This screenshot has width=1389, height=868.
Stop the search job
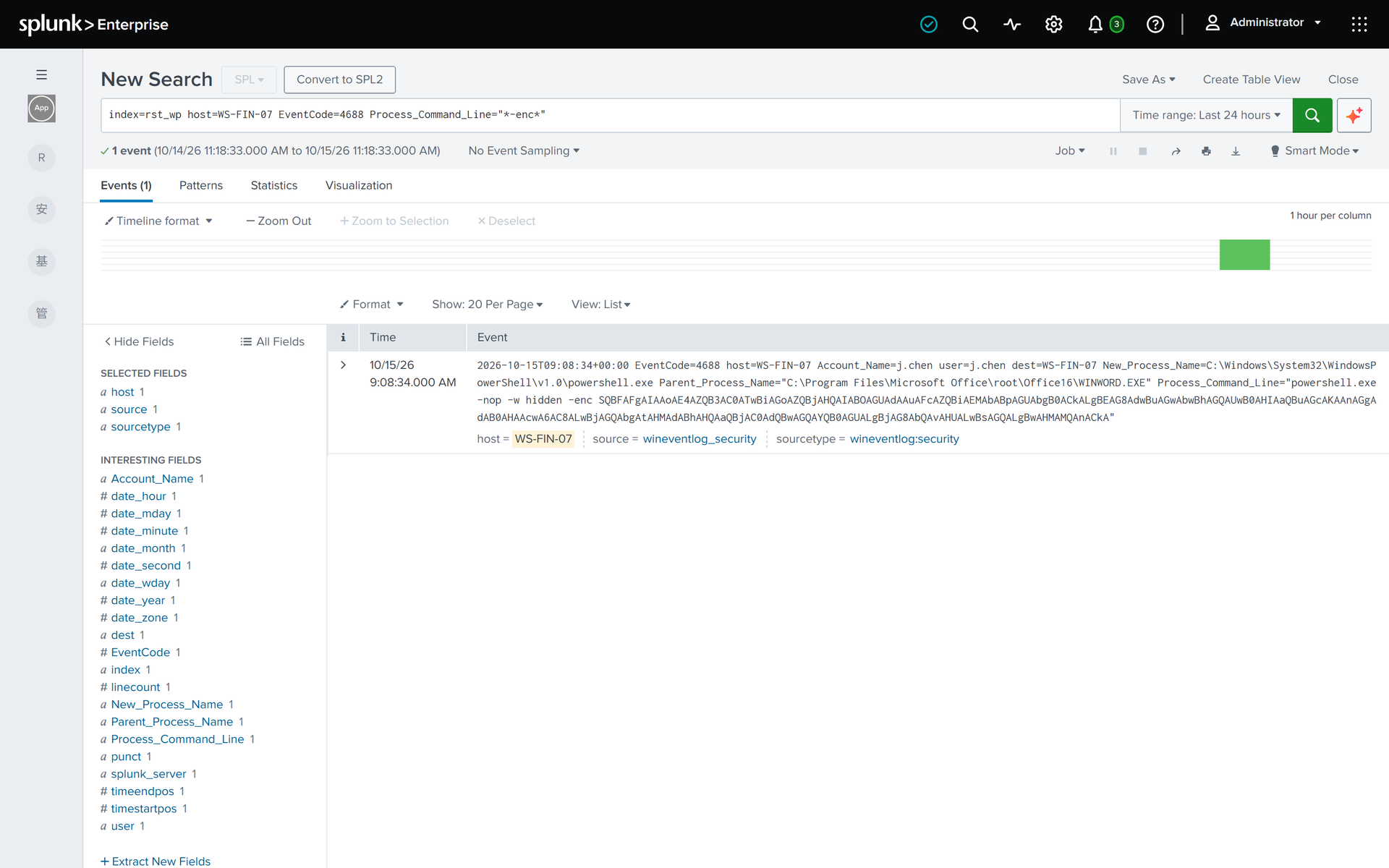click(x=1143, y=151)
